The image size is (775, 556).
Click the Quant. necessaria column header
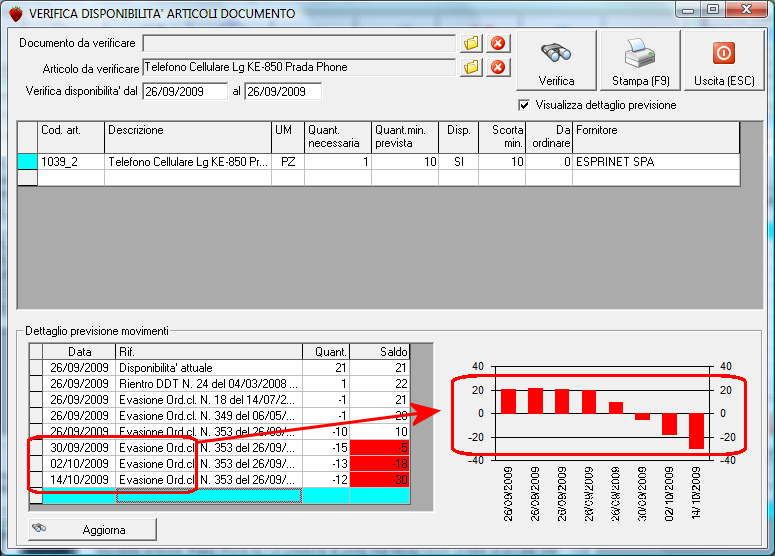(x=338, y=137)
